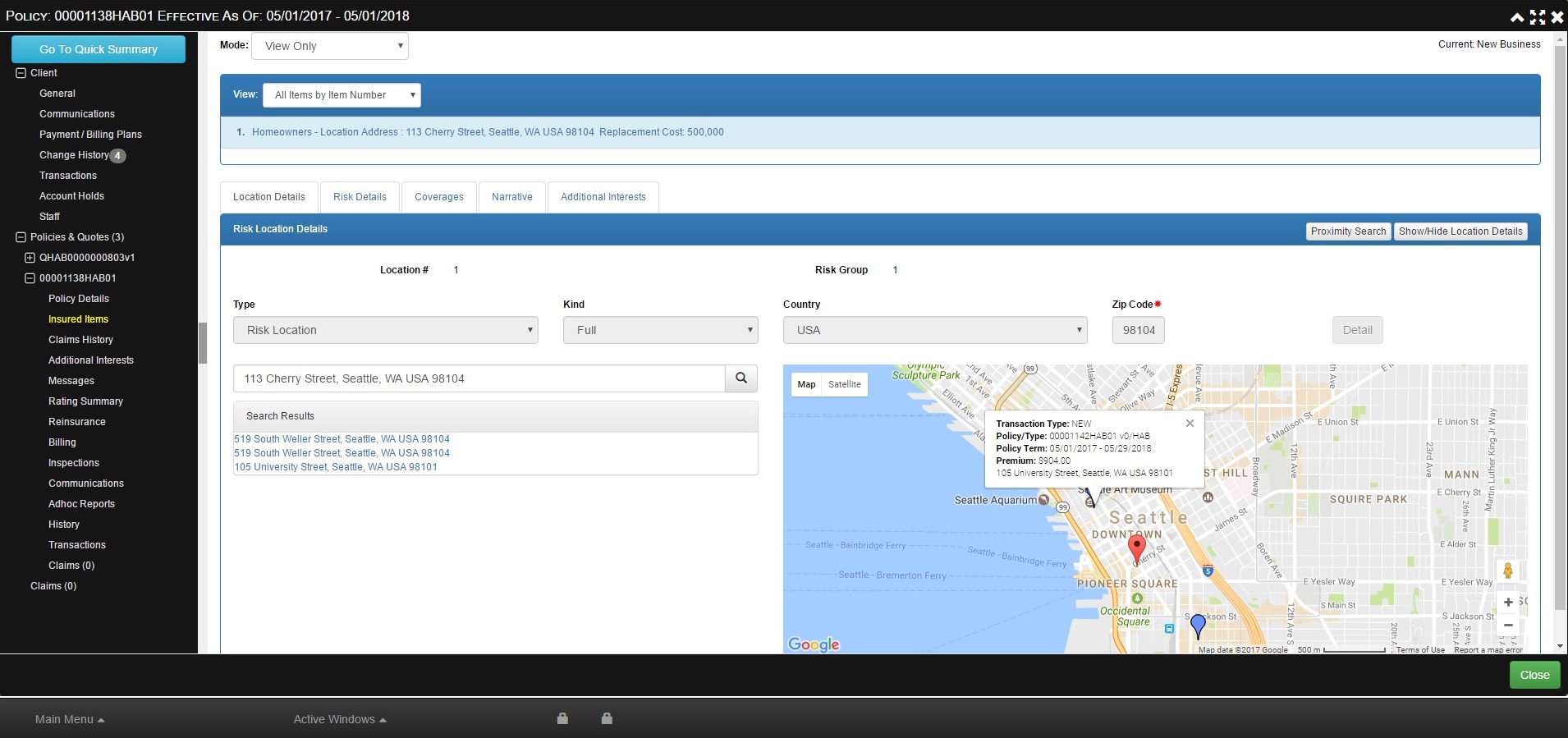Switch to the Coverages tab
The image size is (1568, 738).
[438, 197]
